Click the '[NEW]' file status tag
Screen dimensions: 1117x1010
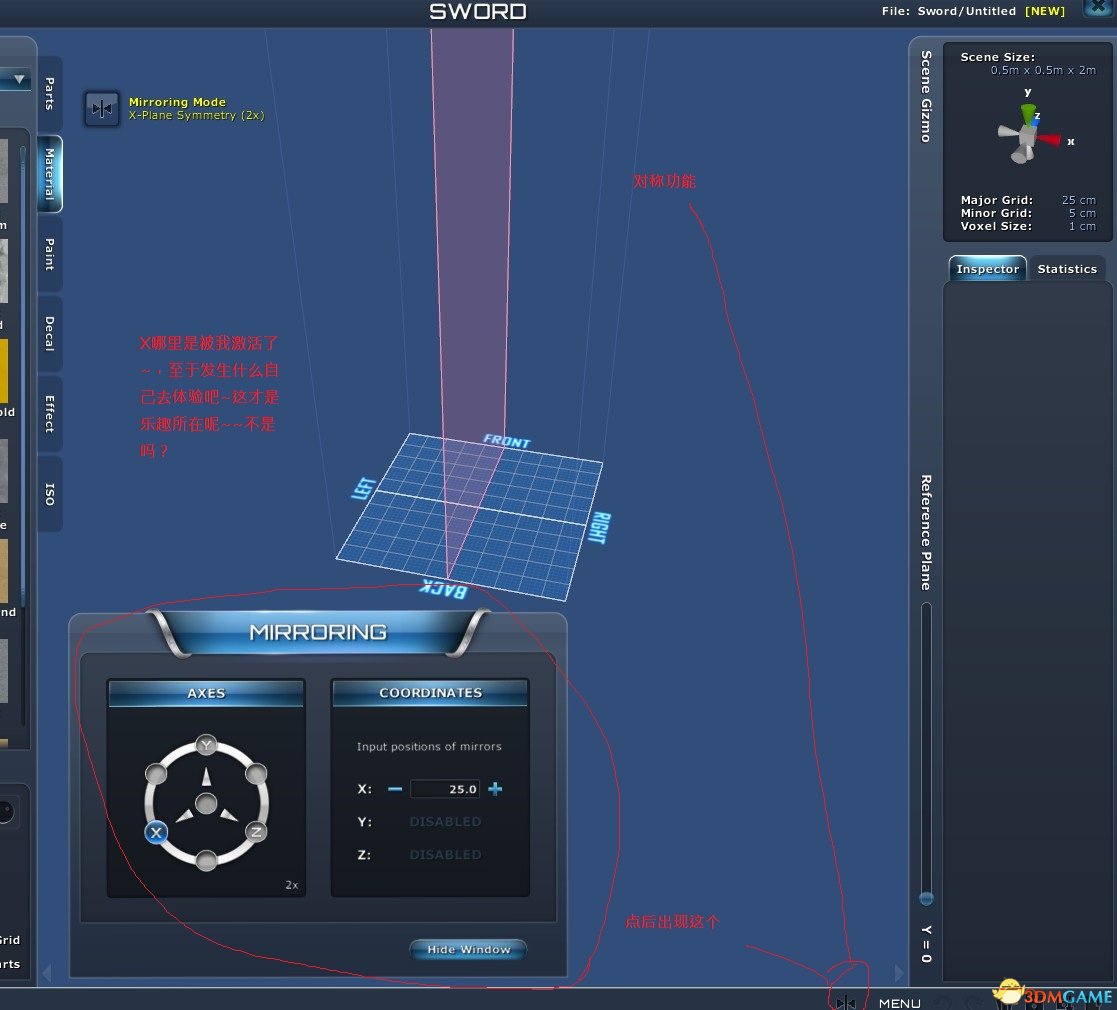click(x=1045, y=11)
